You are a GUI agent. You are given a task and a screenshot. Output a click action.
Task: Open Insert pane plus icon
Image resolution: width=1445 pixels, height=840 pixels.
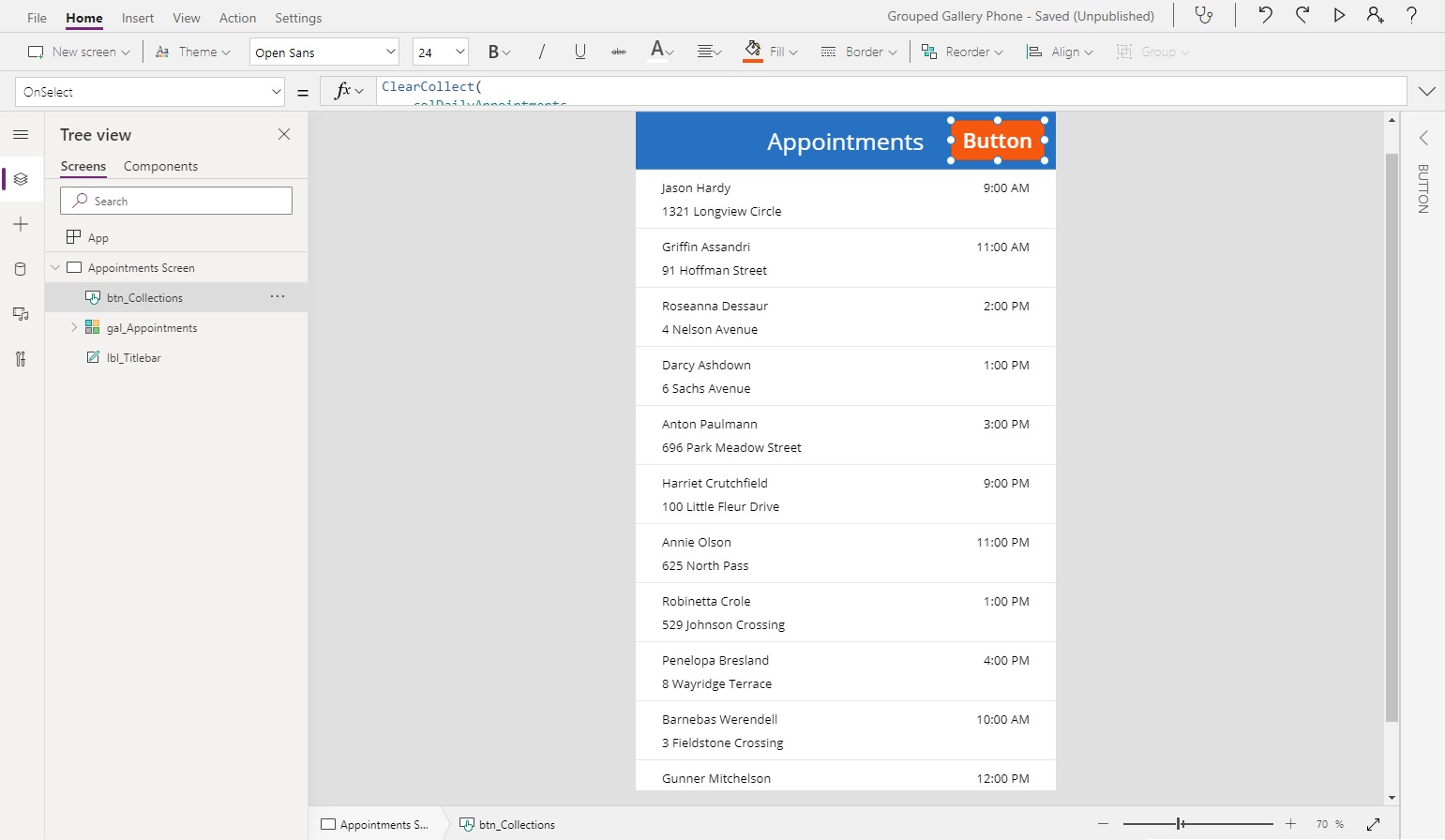[21, 225]
